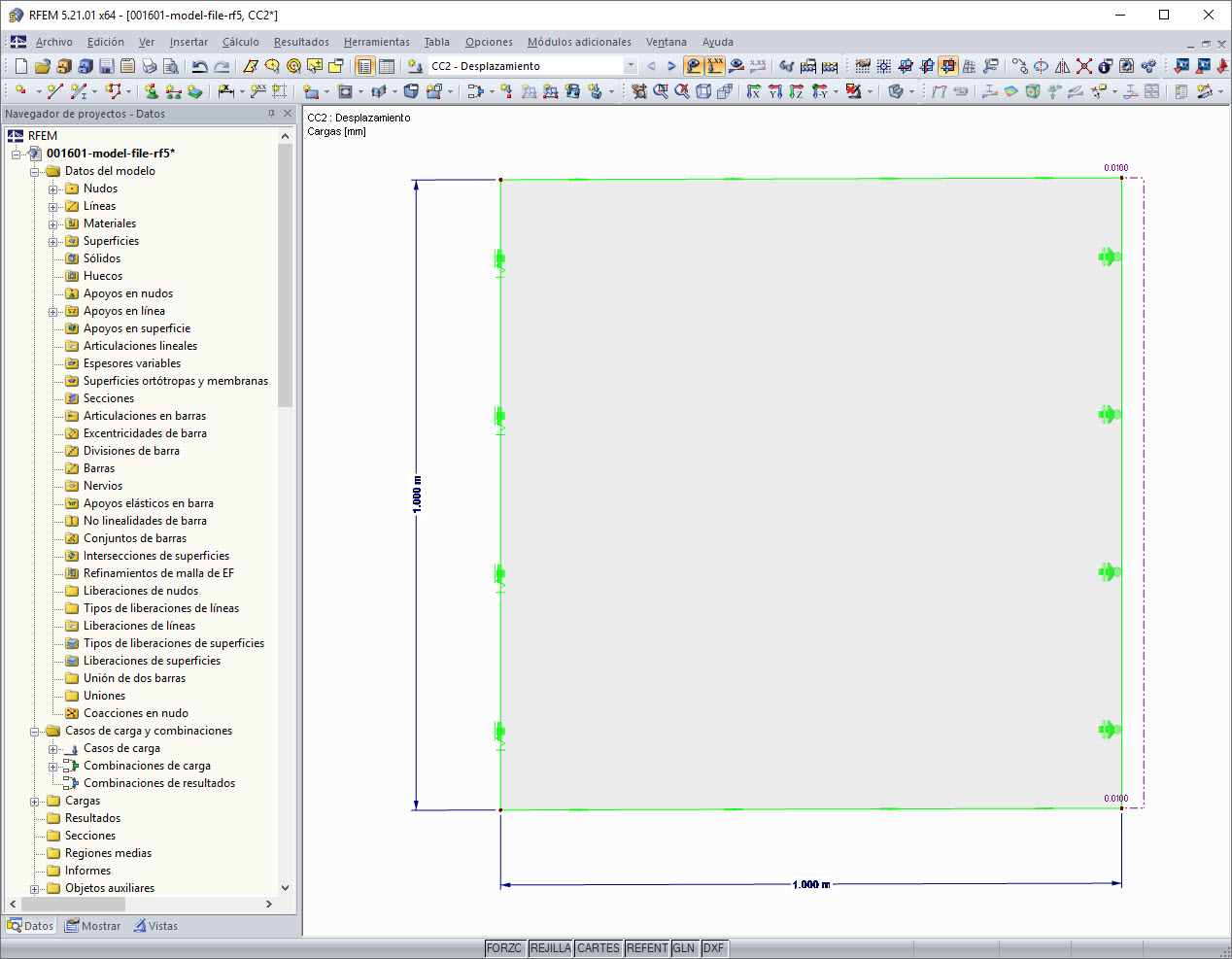Select Casos de carga in the navigator
This screenshot has width=1232, height=959.
pyautogui.click(x=121, y=748)
